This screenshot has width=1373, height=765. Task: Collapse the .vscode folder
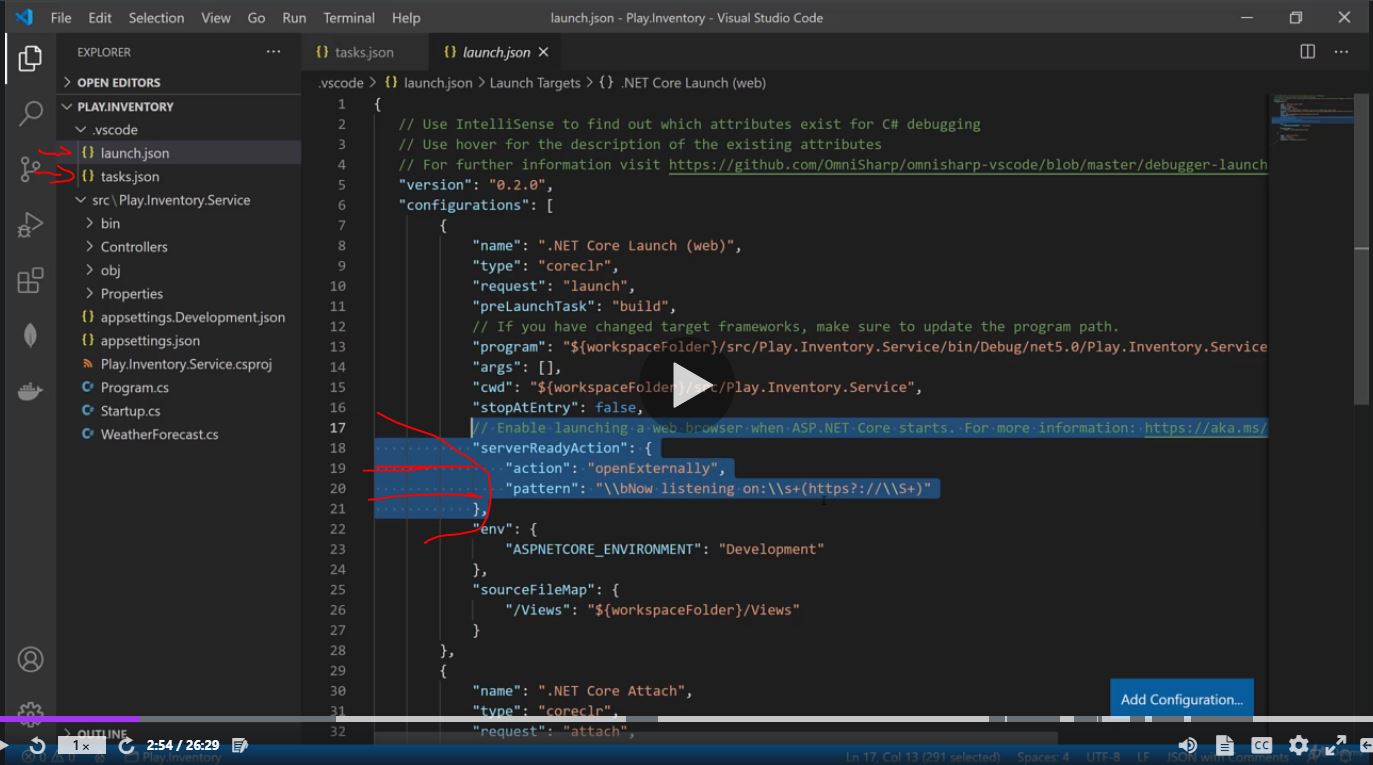[179, 129]
